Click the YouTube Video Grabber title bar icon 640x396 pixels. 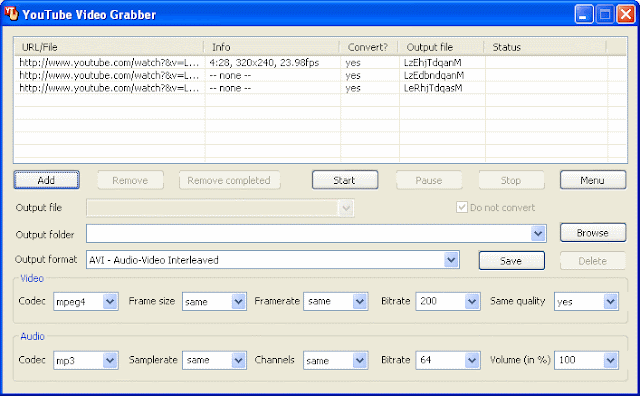[11, 13]
